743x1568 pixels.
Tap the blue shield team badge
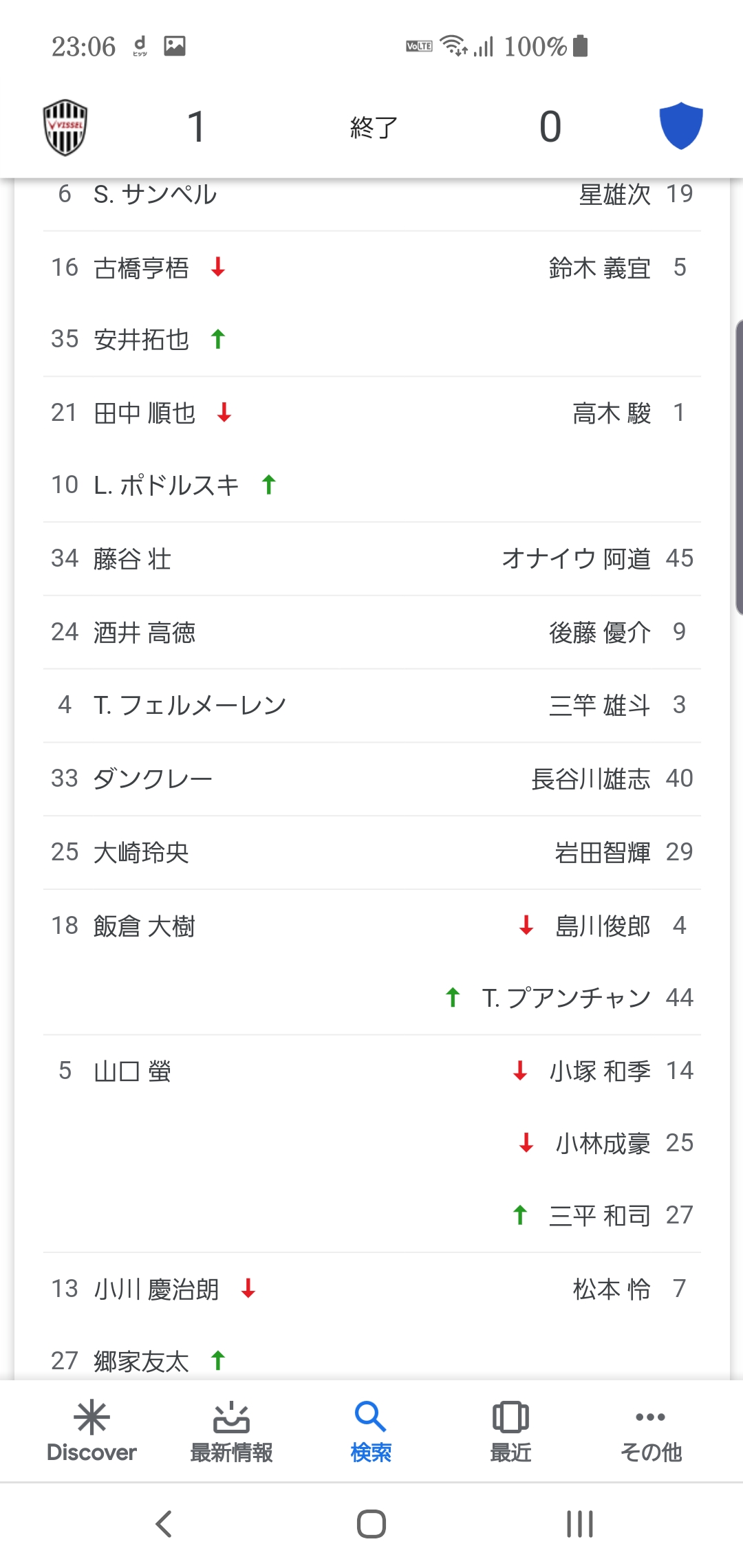(x=681, y=126)
